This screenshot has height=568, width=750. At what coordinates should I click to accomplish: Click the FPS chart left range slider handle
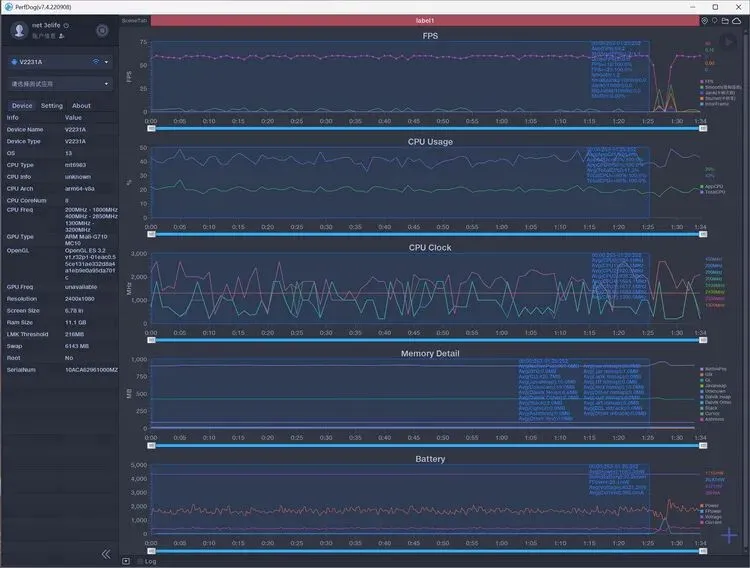151,128
